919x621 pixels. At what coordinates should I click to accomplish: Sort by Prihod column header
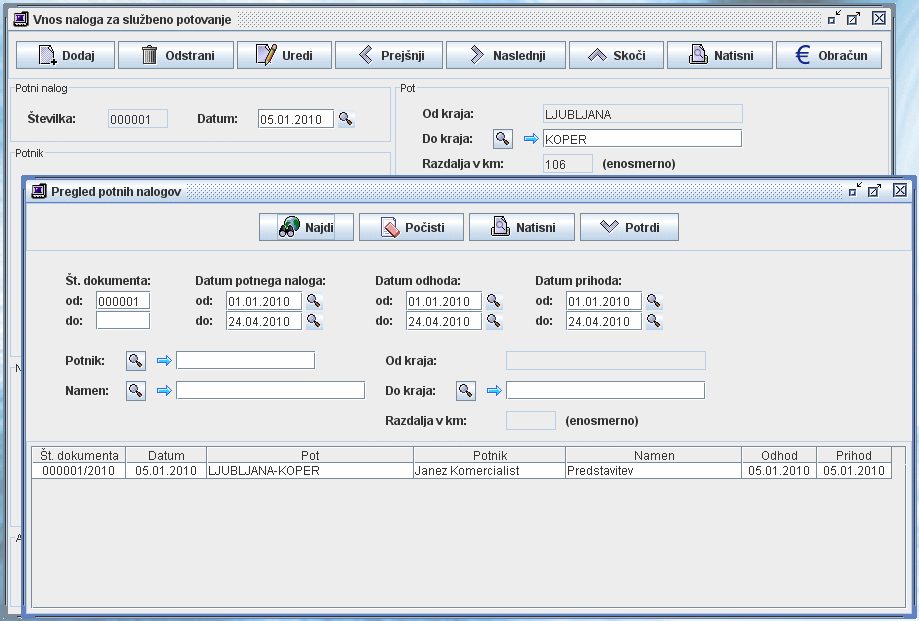854,455
